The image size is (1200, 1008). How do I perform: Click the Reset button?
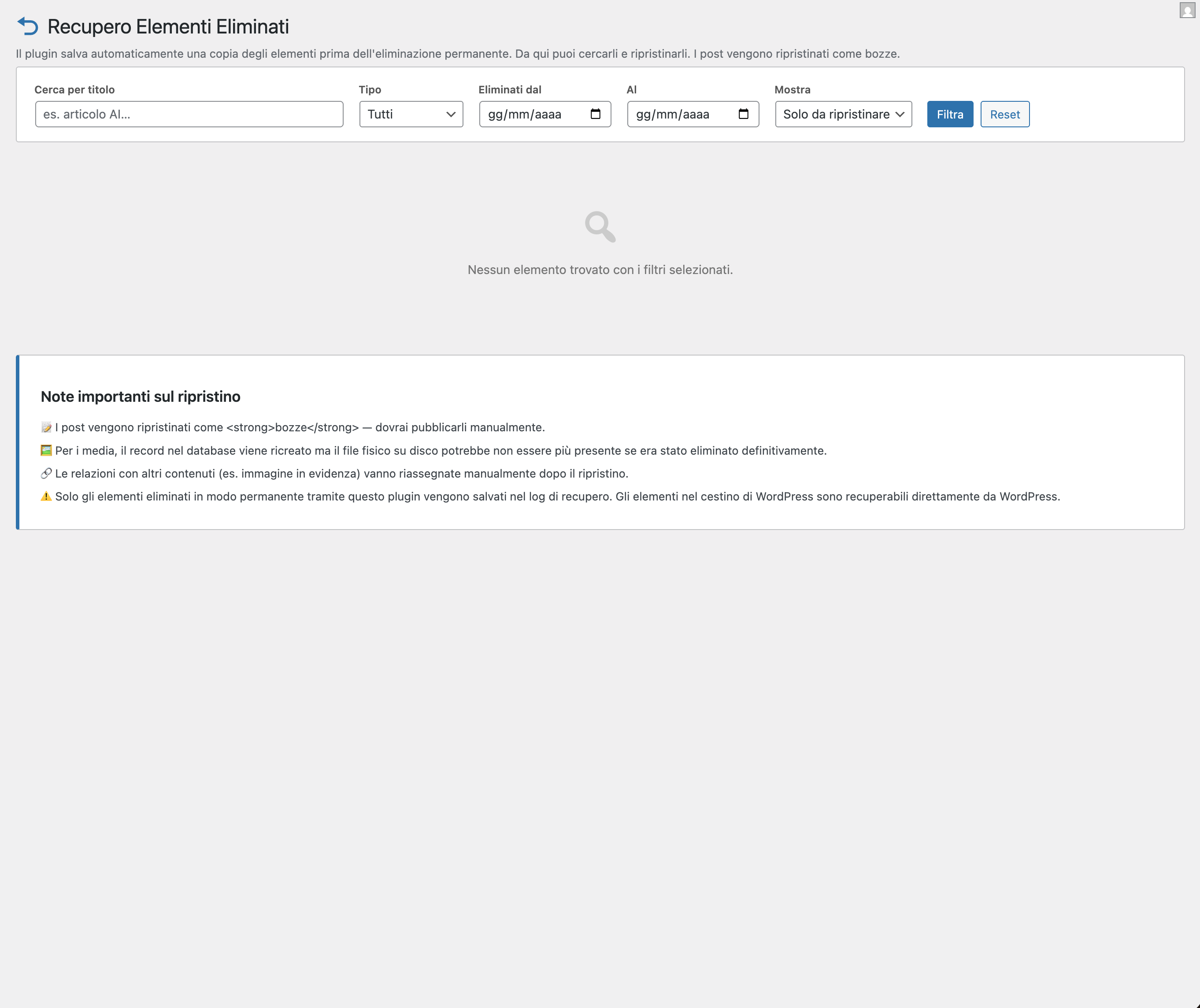[x=1004, y=114]
